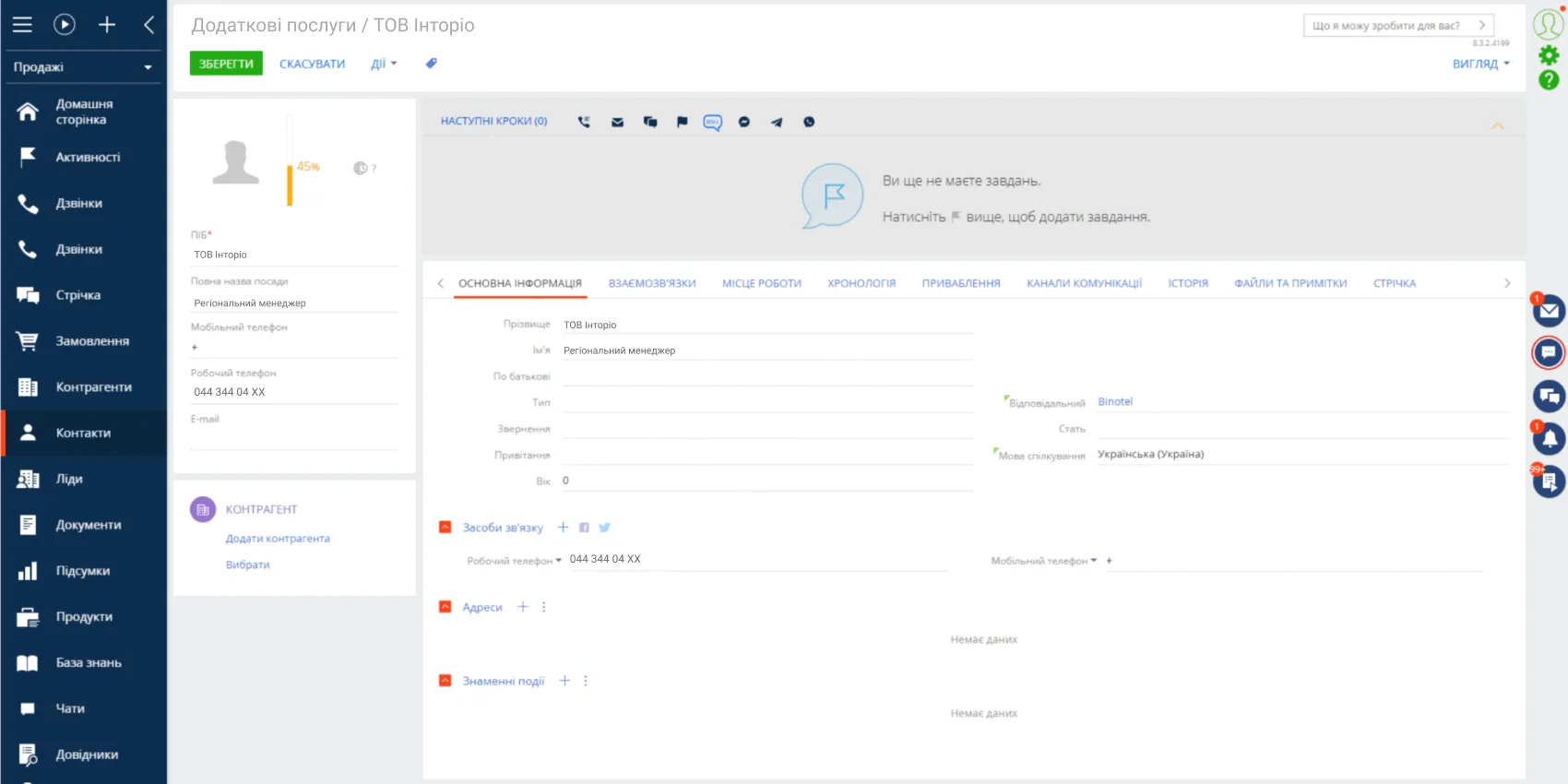Open Мобільний телефон type dropdown
Image resolution: width=1568 pixels, height=784 pixels.
tap(1044, 561)
